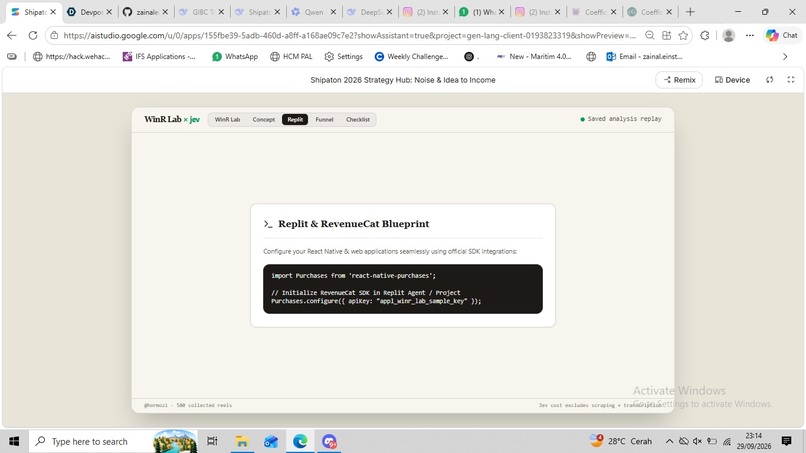Screen dimensions: 806x453
Task: Open the apps grid icon in address bar
Action: 666,35
